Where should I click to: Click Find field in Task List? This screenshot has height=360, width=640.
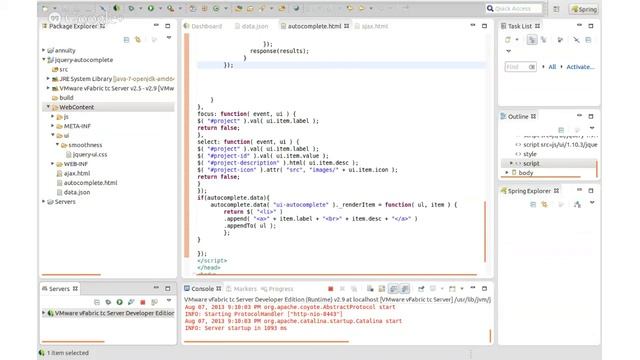click(x=520, y=67)
